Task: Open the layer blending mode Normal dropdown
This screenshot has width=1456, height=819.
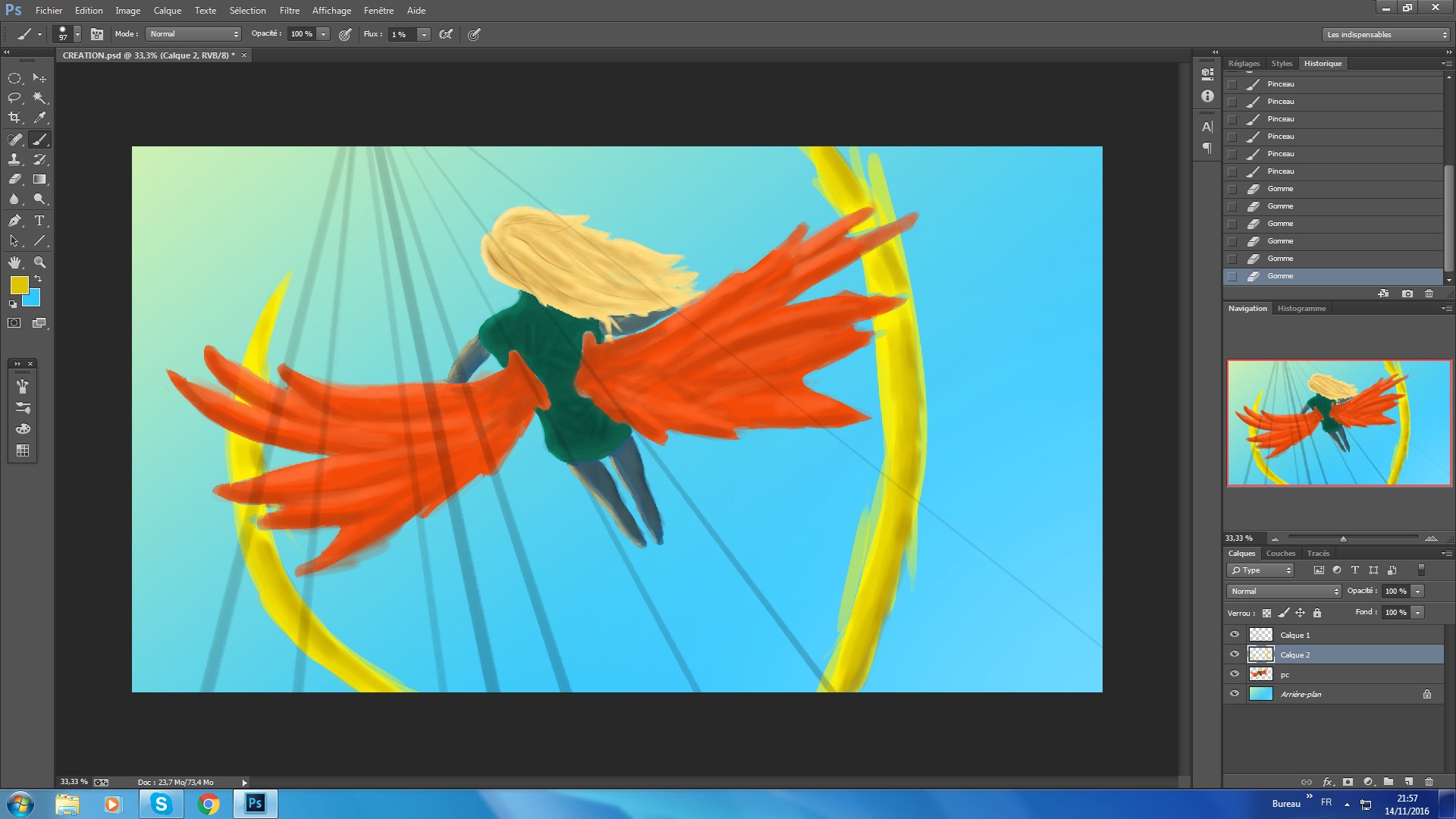Action: [x=1284, y=591]
